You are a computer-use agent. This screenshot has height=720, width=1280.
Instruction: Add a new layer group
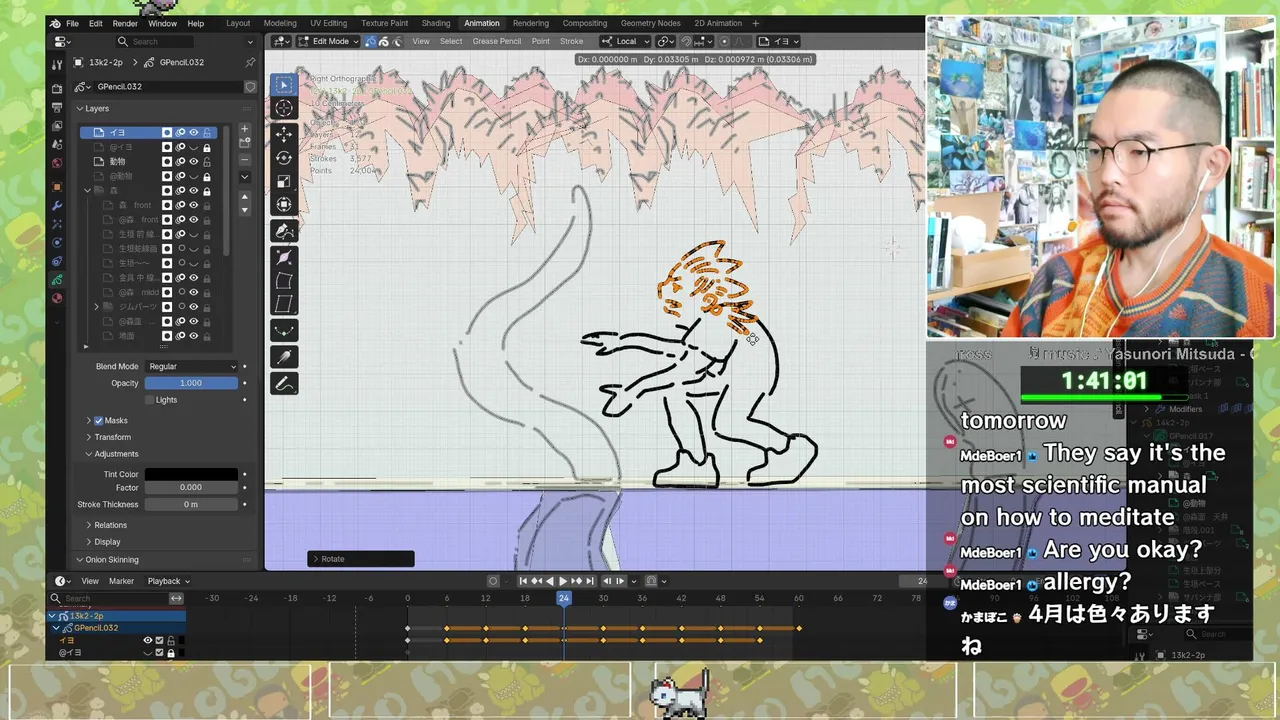[244, 143]
